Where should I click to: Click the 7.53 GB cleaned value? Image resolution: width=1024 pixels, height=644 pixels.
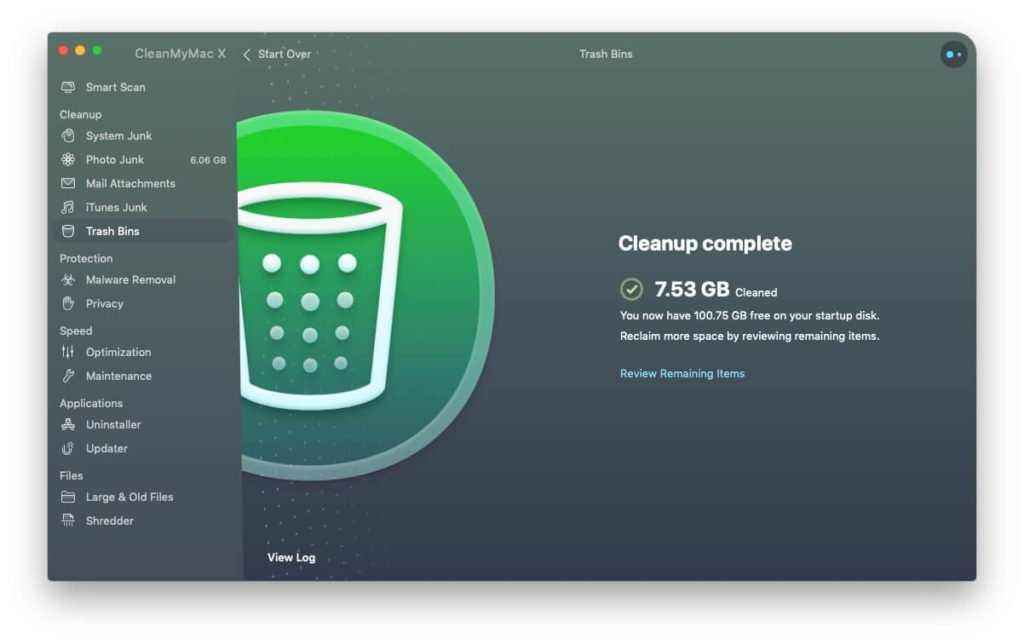pyautogui.click(x=692, y=289)
